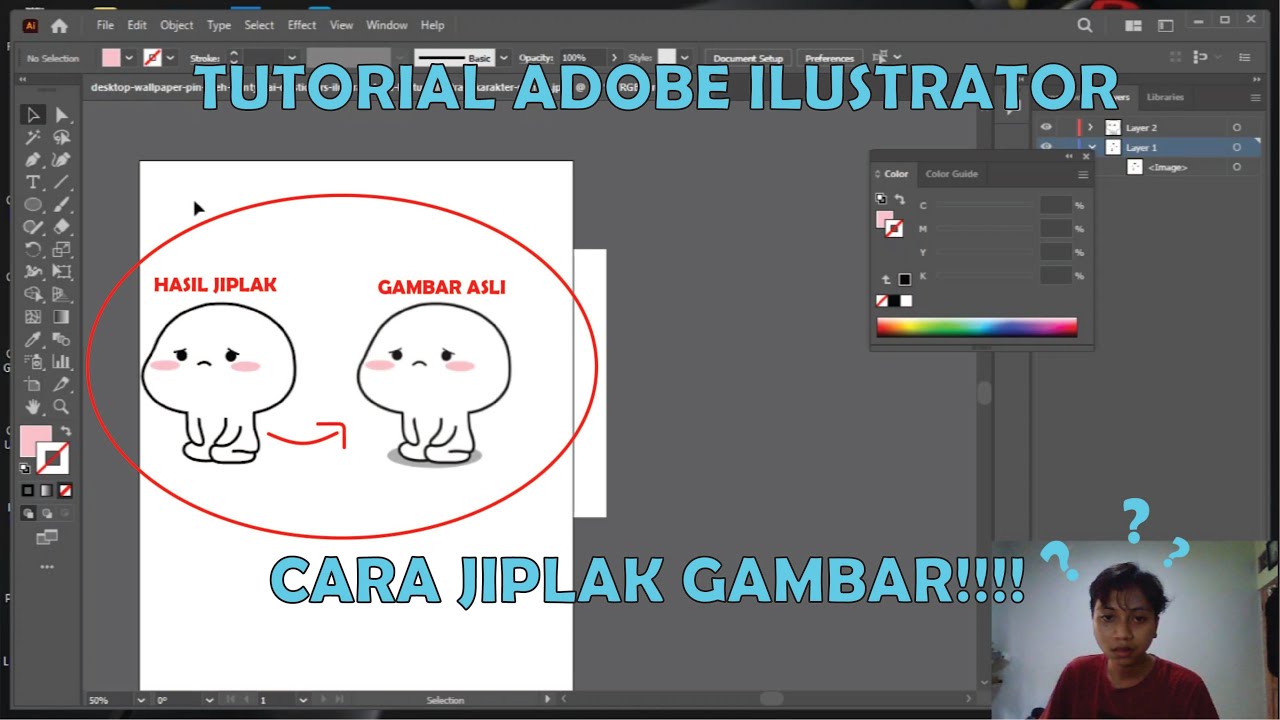Click black swatch in Color panel
This screenshot has height=720, width=1280.
894,301
